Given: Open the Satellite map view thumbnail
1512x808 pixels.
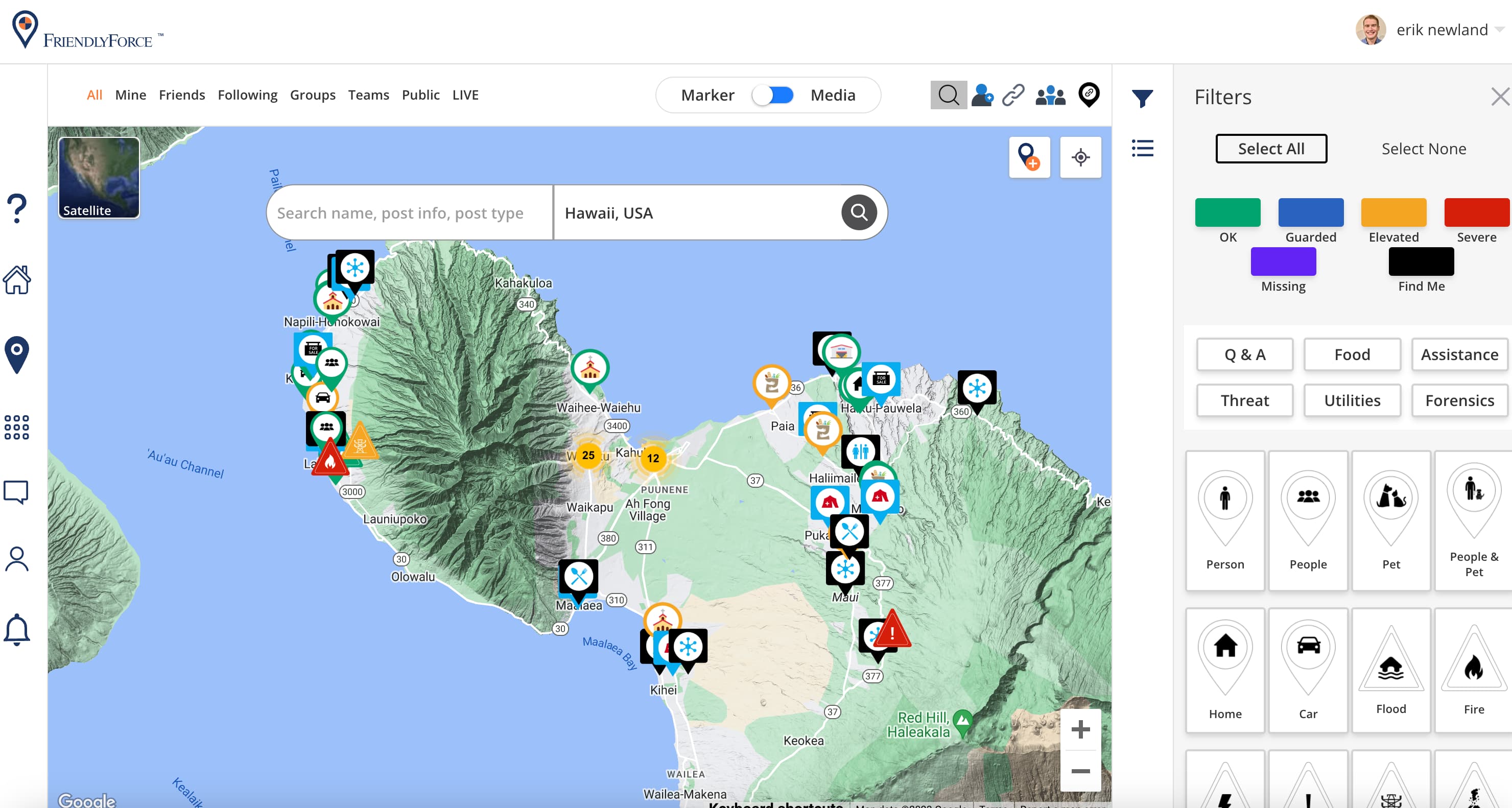Looking at the screenshot, I should click(x=98, y=178).
